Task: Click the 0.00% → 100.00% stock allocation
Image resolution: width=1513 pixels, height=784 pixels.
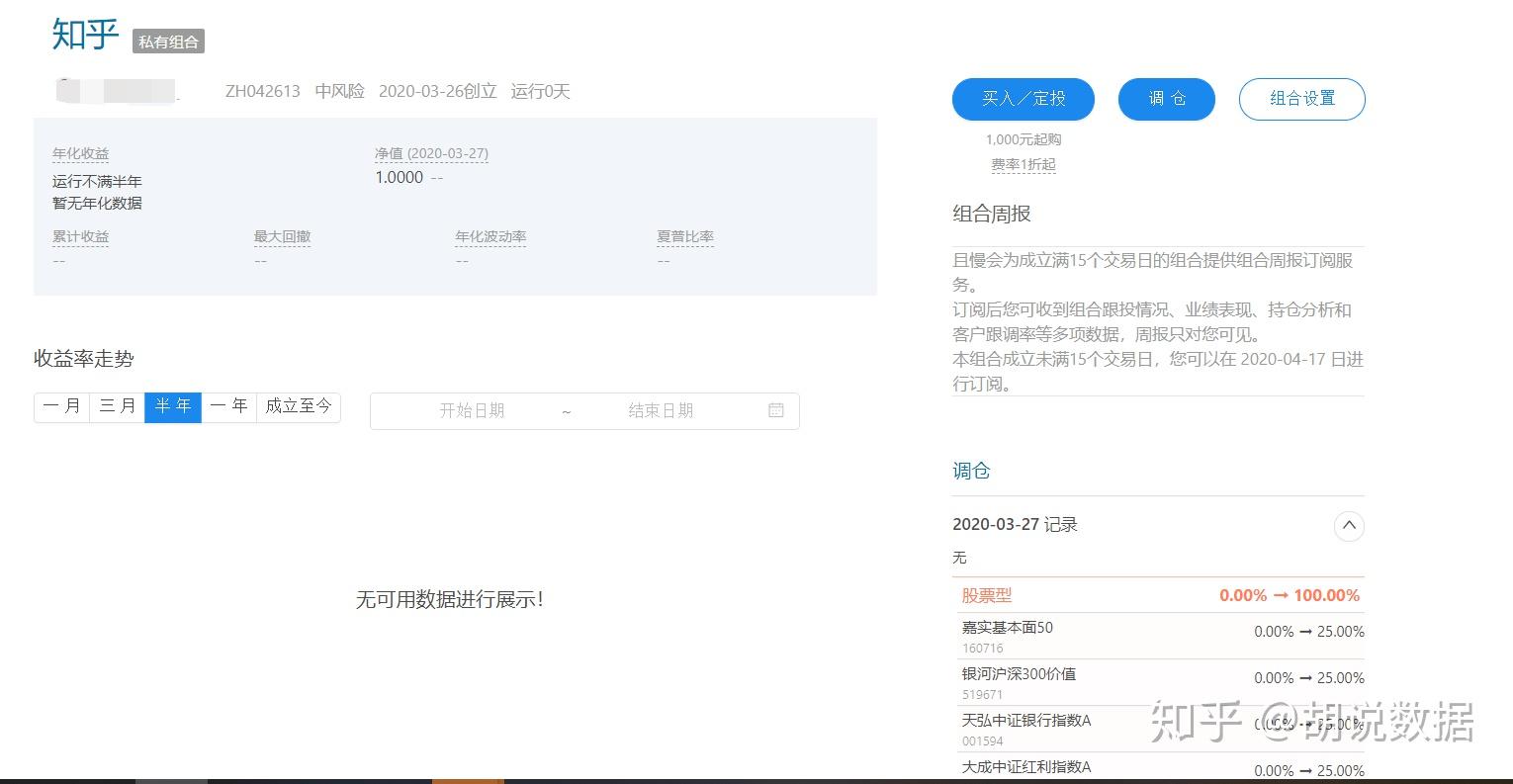Action: [x=1290, y=595]
